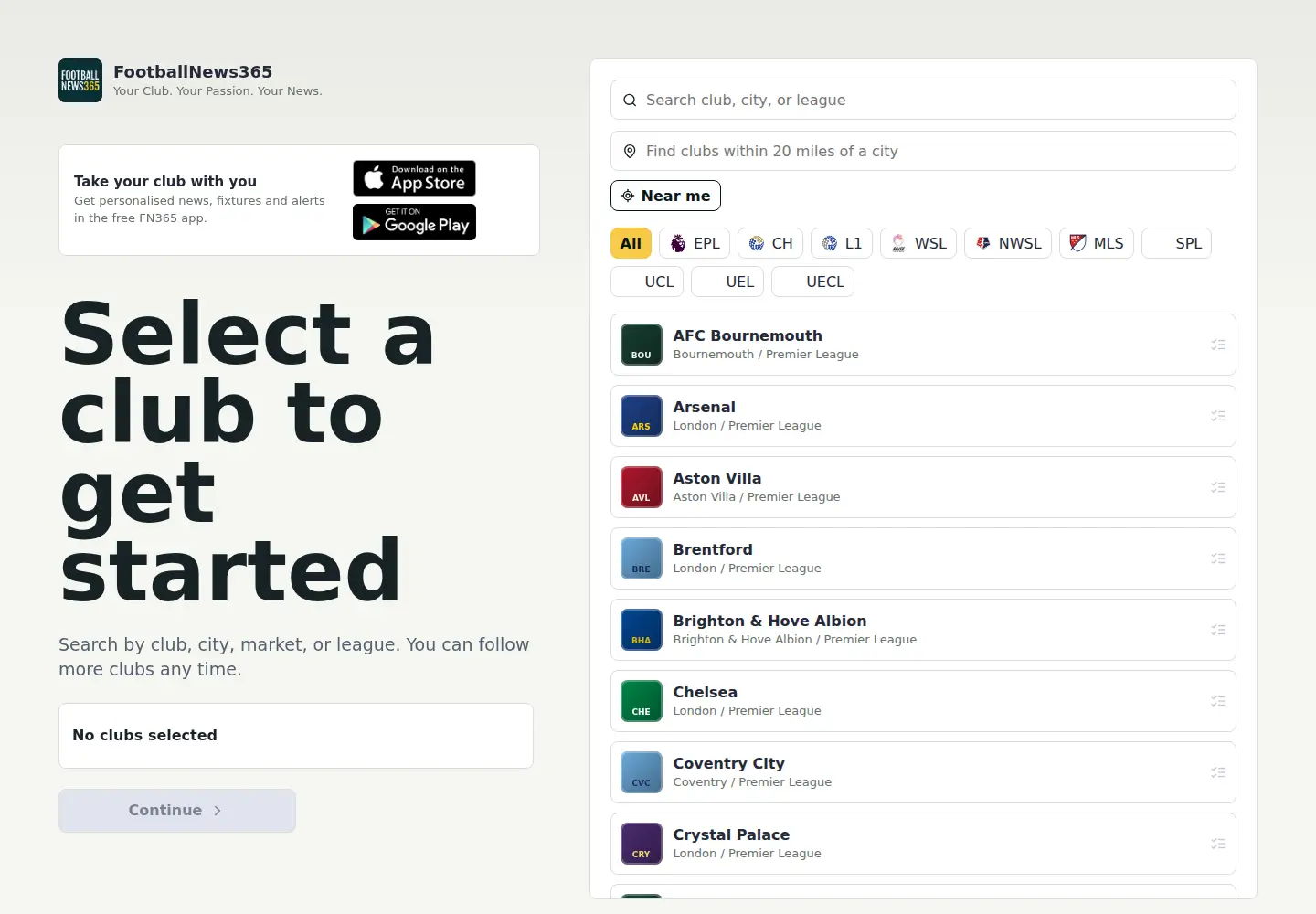The height and width of the screenshot is (914, 1316).
Task: Click the Arsenal ARS badge
Action: pos(642,416)
